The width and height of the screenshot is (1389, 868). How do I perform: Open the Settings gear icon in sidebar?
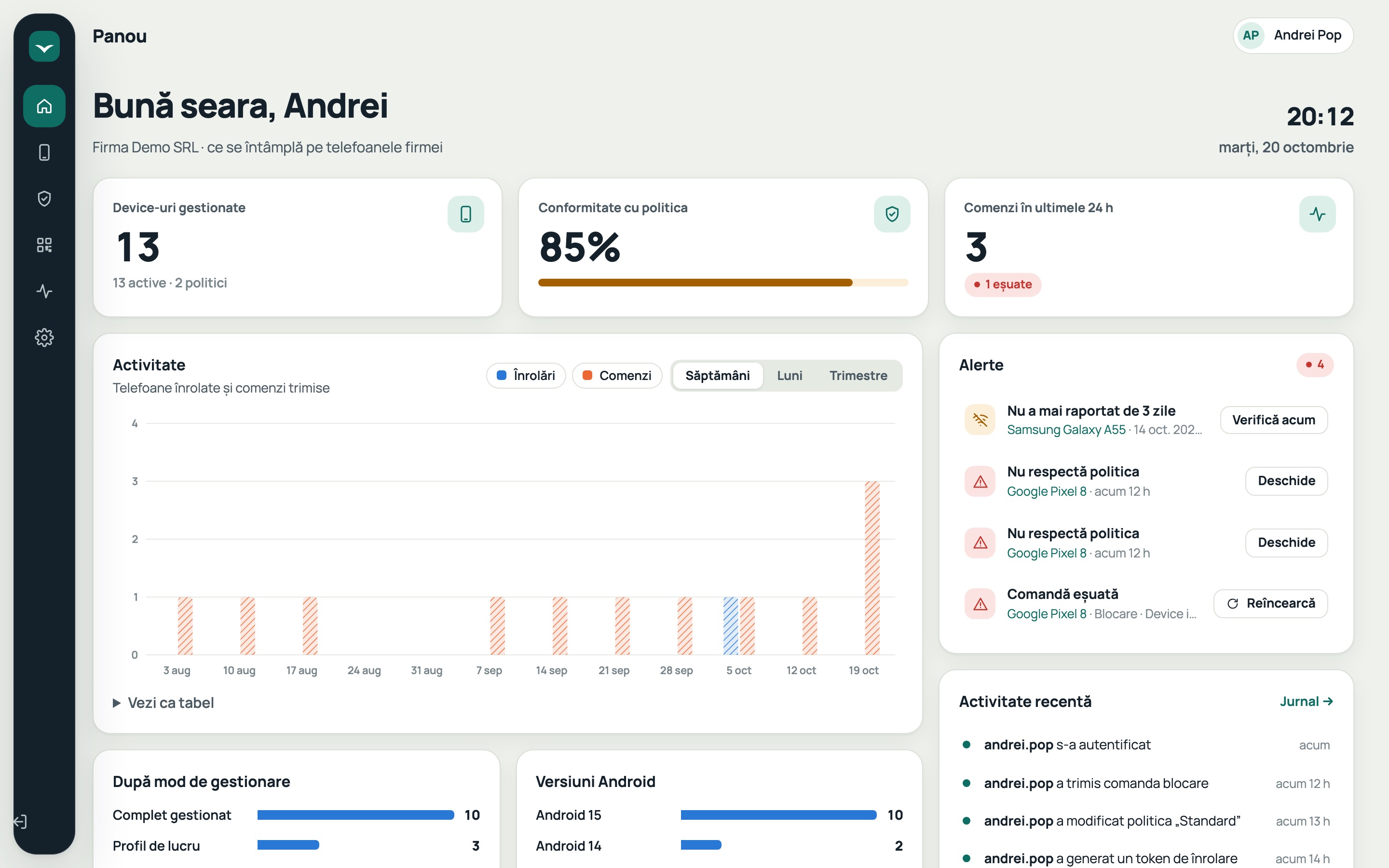click(44, 338)
